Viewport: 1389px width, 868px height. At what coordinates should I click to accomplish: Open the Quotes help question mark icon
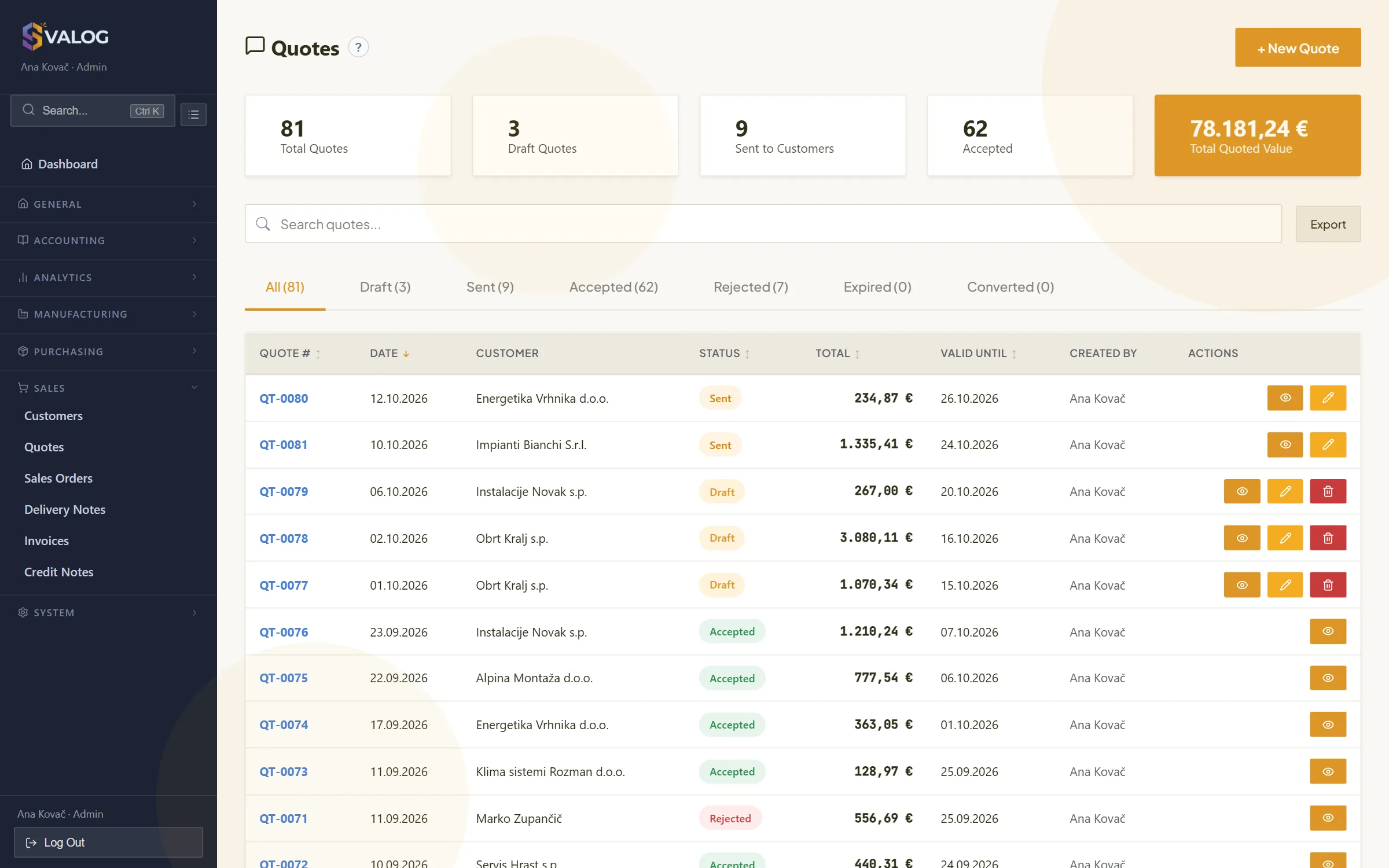(358, 47)
